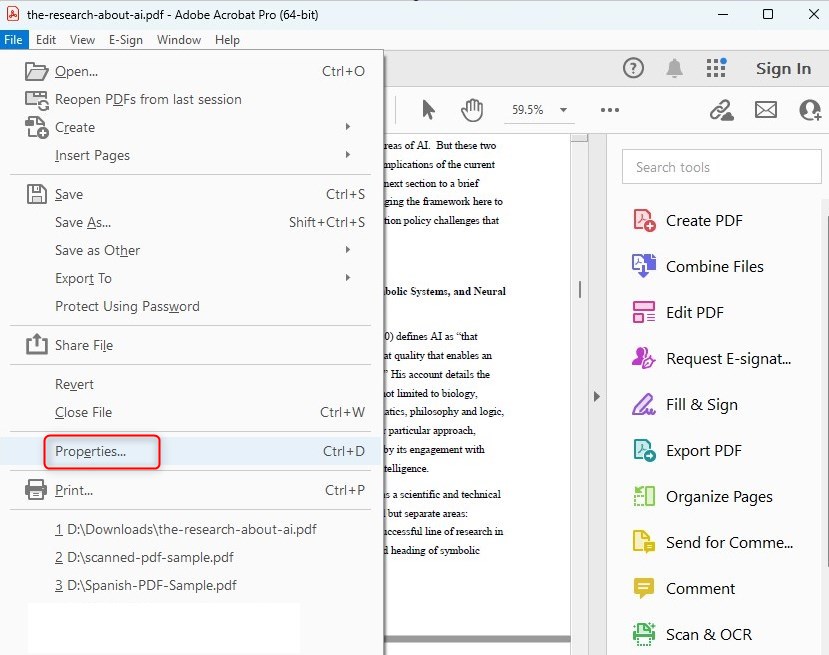Expand the Export To submenu
This screenshot has height=655, width=829.
click(x=83, y=278)
